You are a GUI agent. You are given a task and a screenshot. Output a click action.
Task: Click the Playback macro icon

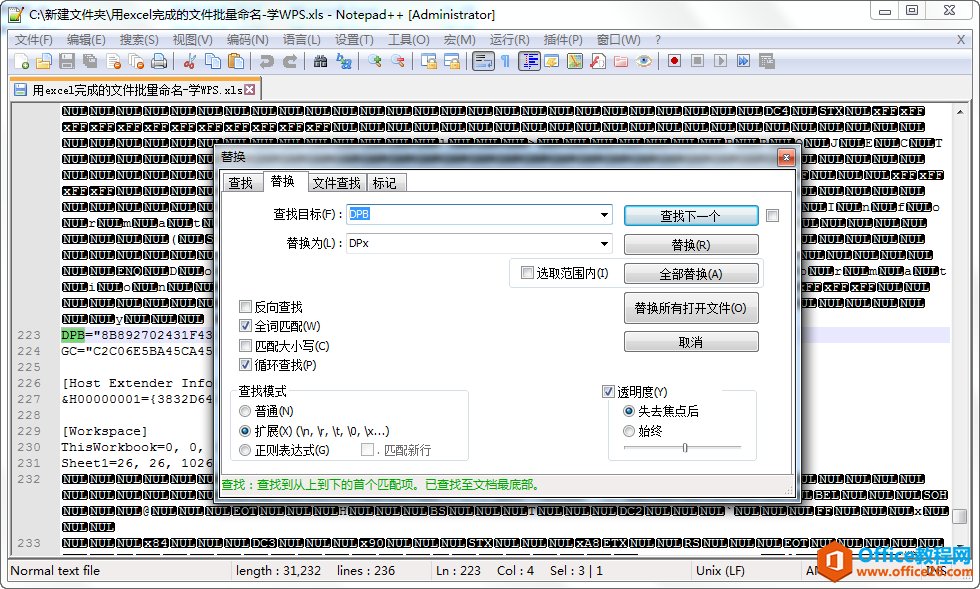coord(721,61)
